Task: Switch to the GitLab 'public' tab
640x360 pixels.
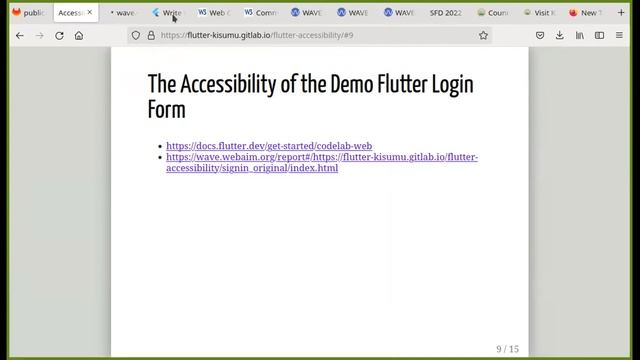Action: (x=29, y=13)
